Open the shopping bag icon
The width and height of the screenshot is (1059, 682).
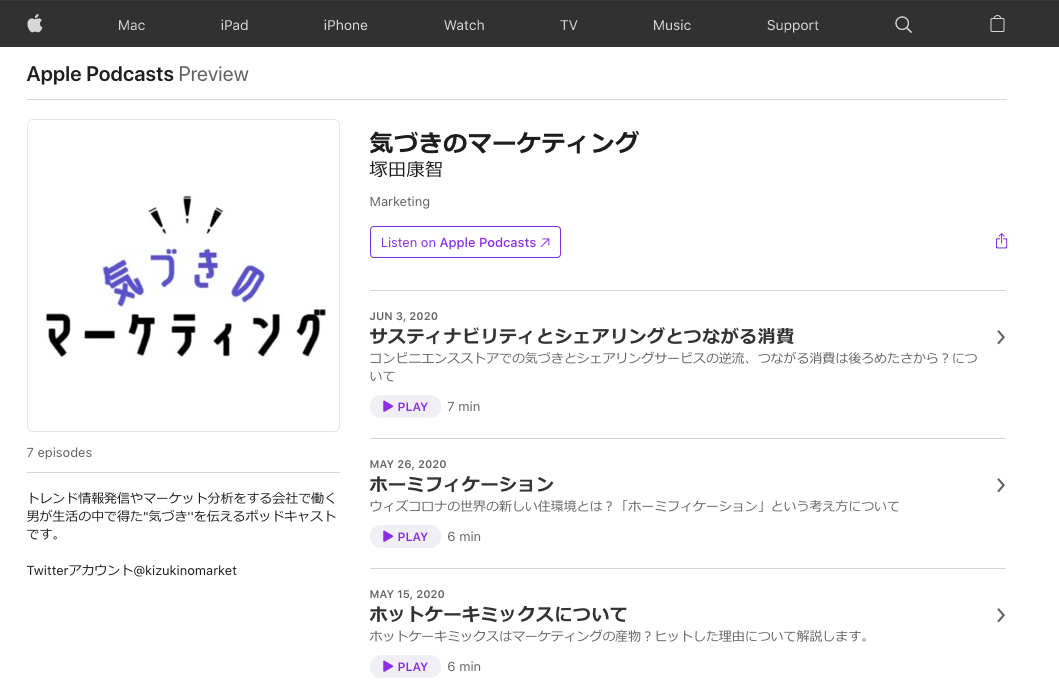pos(997,24)
